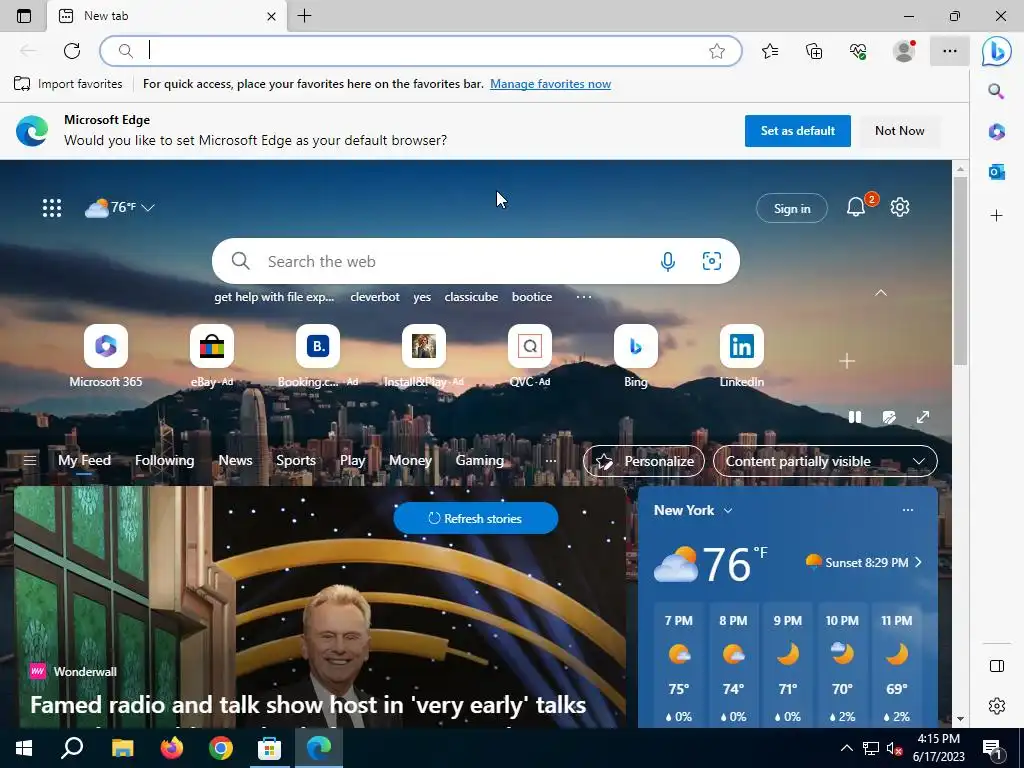Change New York location dropdown
The image size is (1024, 768).
(x=728, y=511)
